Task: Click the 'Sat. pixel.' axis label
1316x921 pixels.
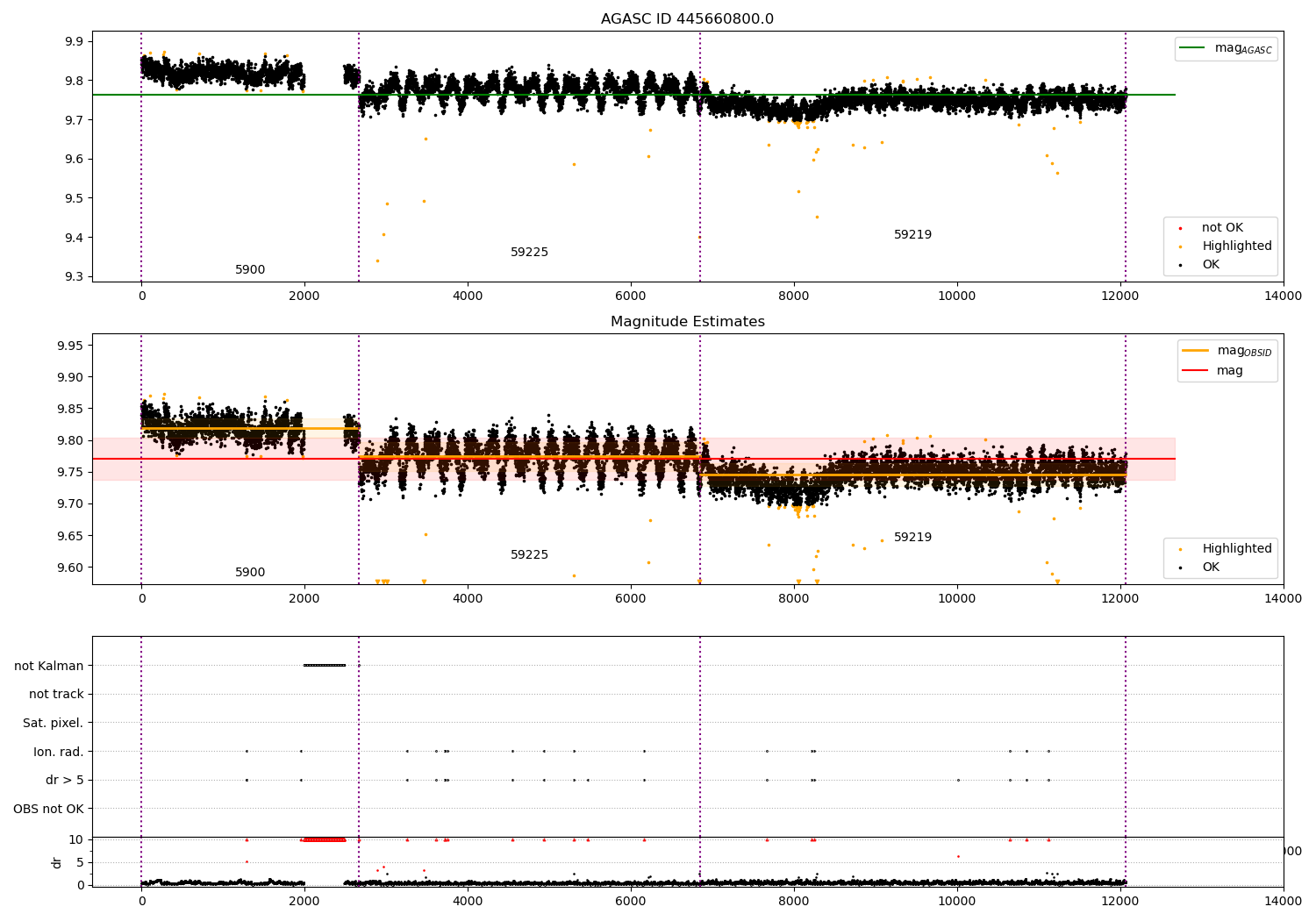Action: (x=53, y=723)
